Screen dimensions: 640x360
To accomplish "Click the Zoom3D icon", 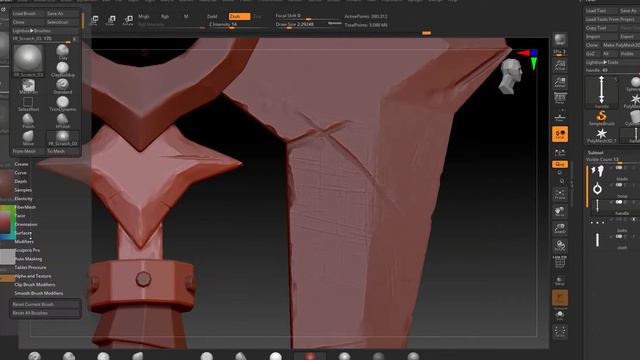I will pos(560,229).
